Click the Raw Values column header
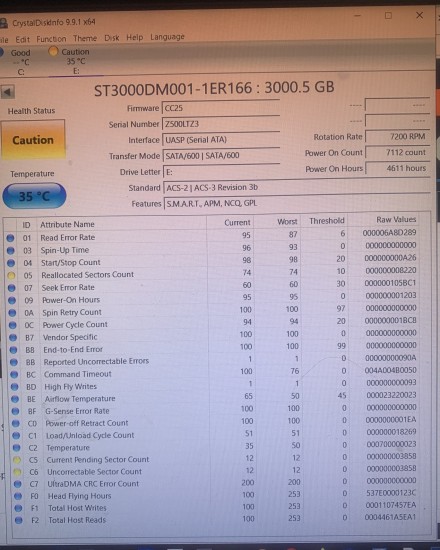 click(x=396, y=220)
